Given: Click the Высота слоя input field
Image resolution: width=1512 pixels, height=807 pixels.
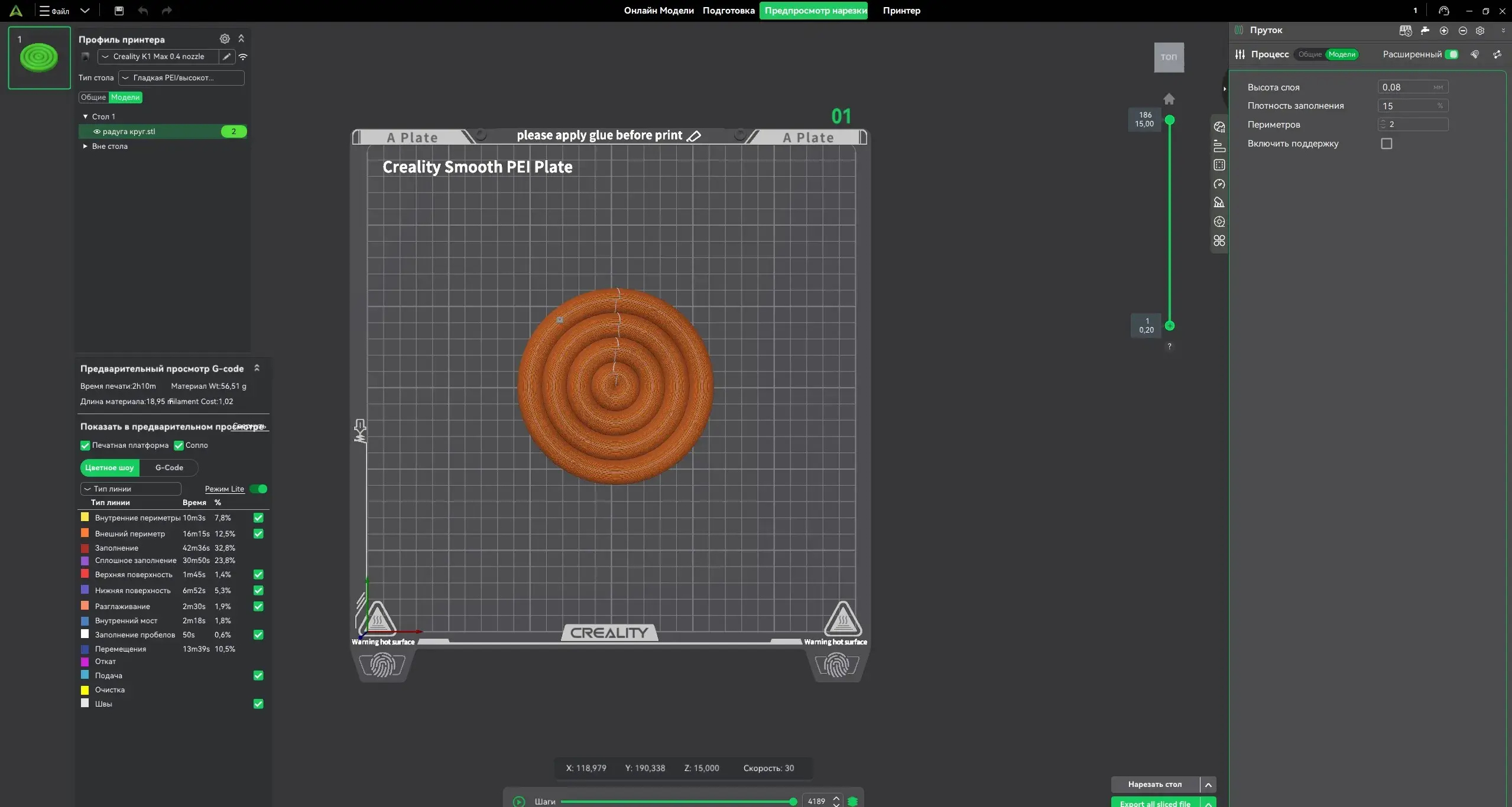Looking at the screenshot, I should click(1413, 87).
